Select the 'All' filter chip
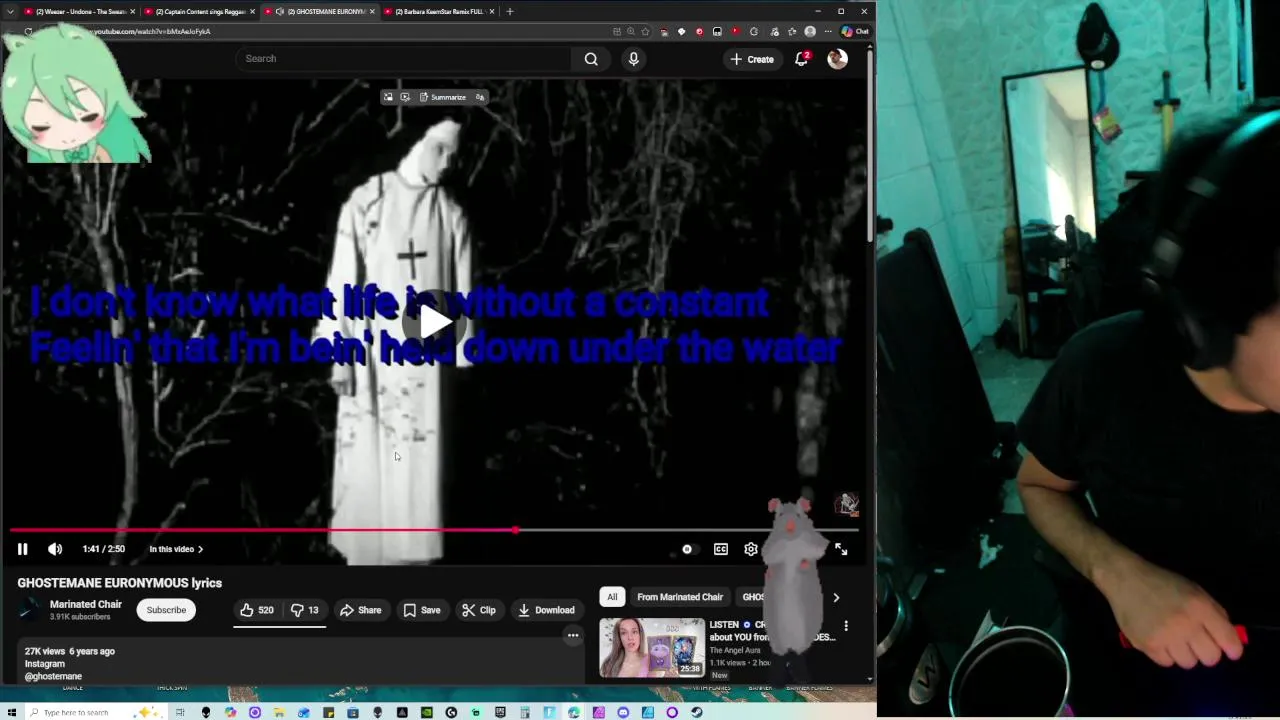 [x=612, y=597]
